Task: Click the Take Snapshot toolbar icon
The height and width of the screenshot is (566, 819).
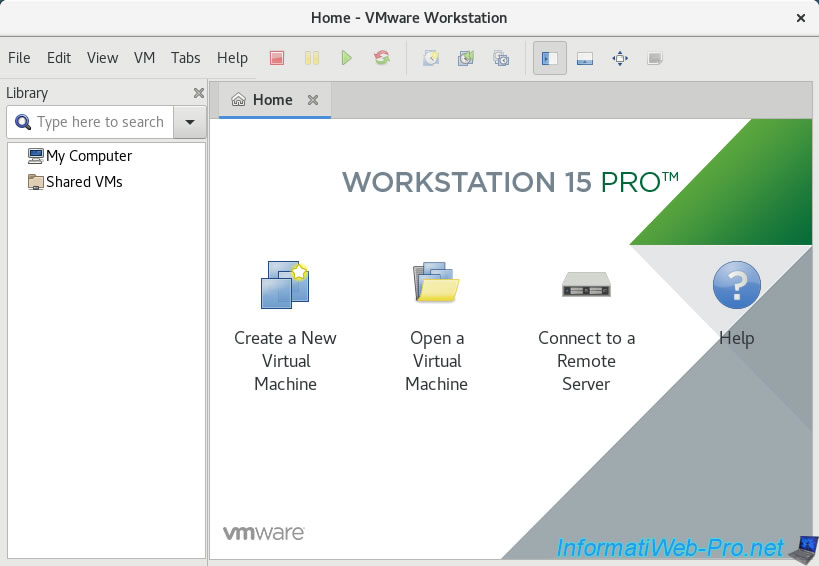Action: coord(431,58)
